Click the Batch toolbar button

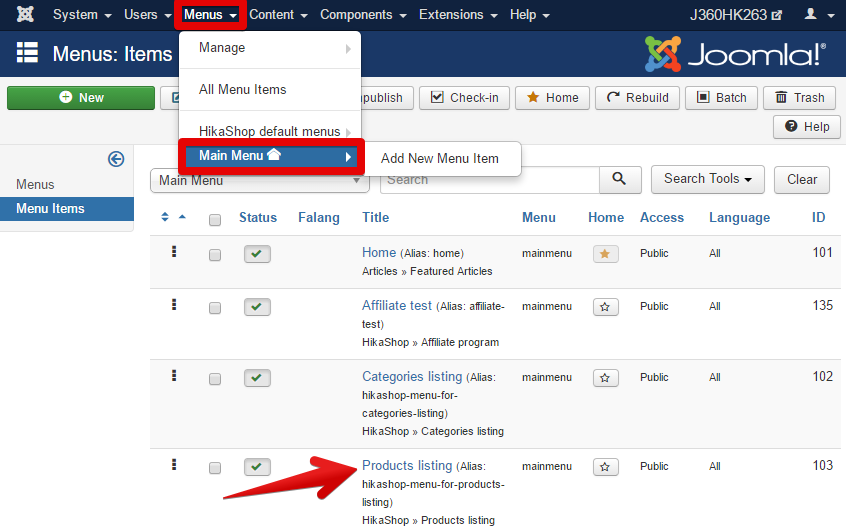point(721,98)
